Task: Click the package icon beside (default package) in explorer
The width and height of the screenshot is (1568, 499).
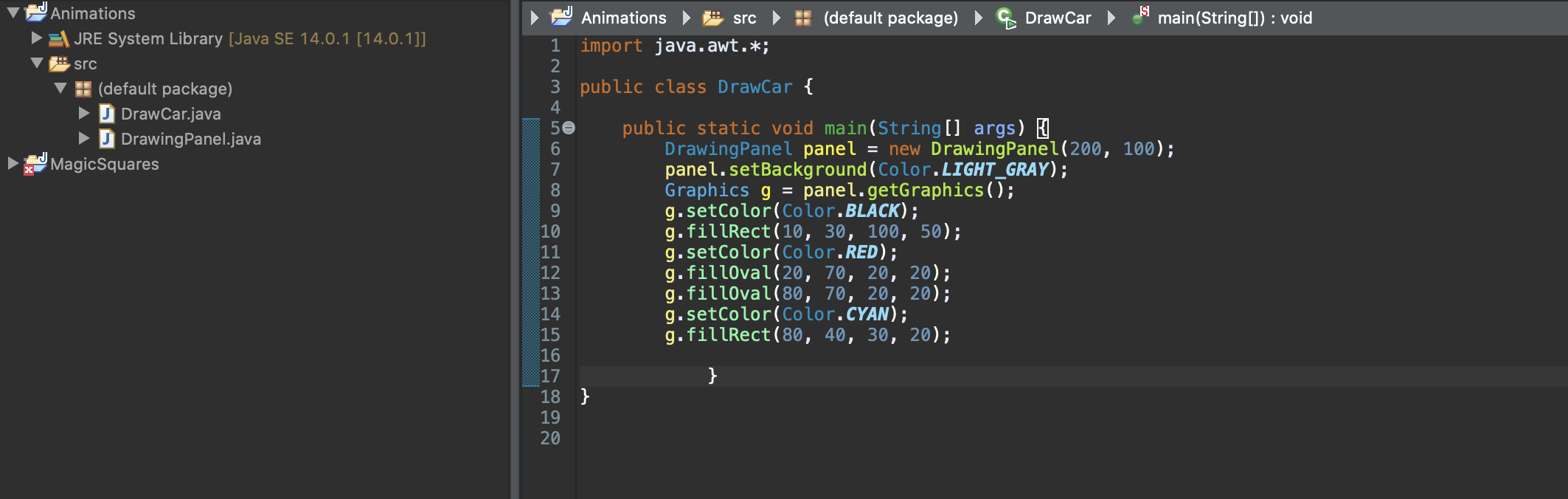Action: (x=83, y=89)
